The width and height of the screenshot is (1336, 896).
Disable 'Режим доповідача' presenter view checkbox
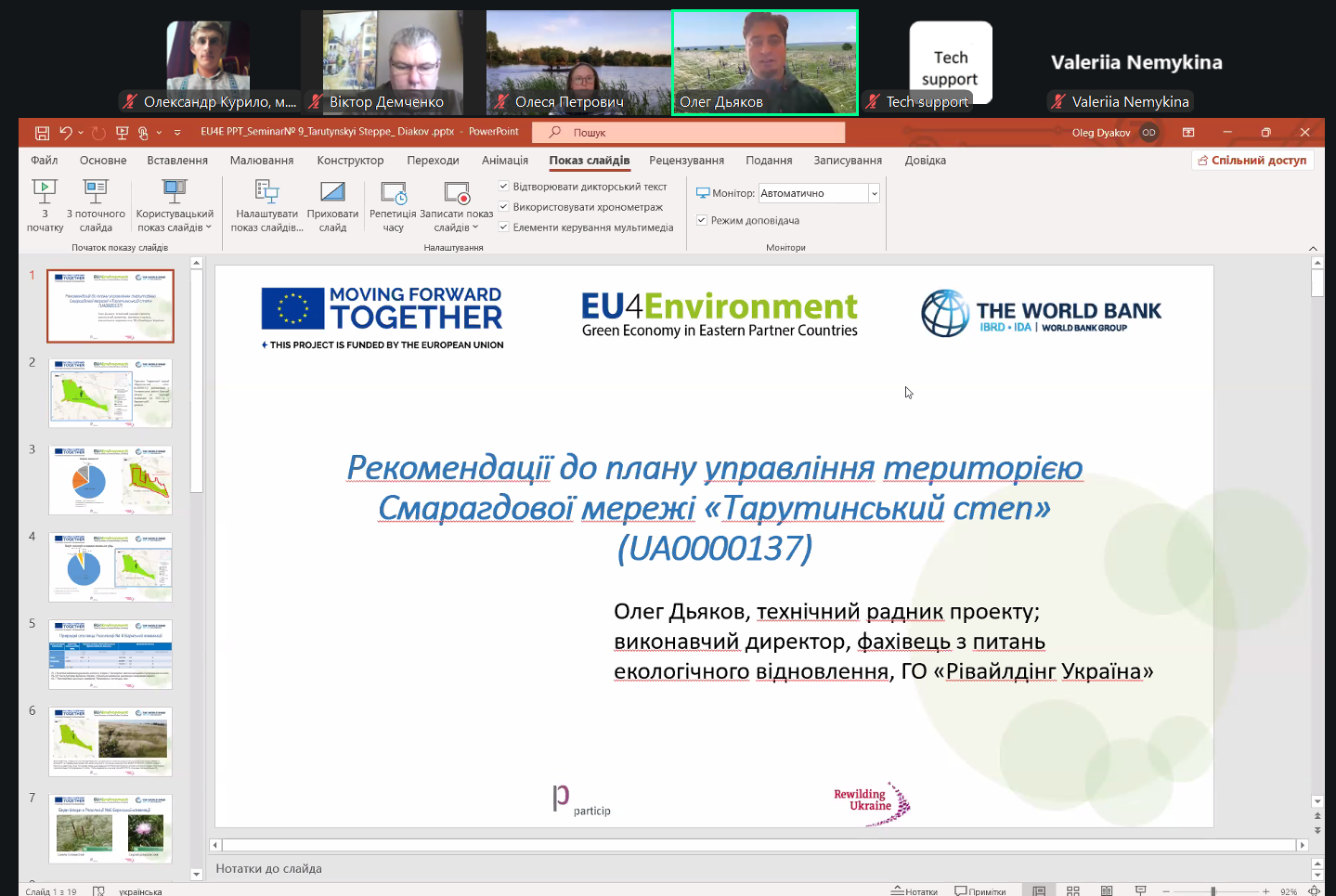[702, 220]
